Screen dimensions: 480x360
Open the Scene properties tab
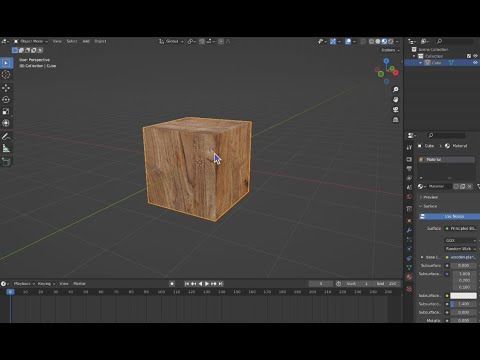click(409, 187)
